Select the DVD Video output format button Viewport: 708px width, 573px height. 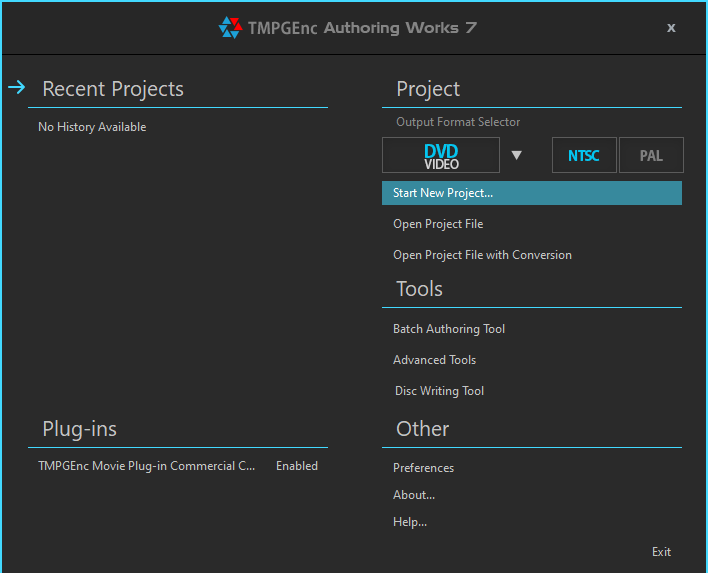[x=441, y=156]
